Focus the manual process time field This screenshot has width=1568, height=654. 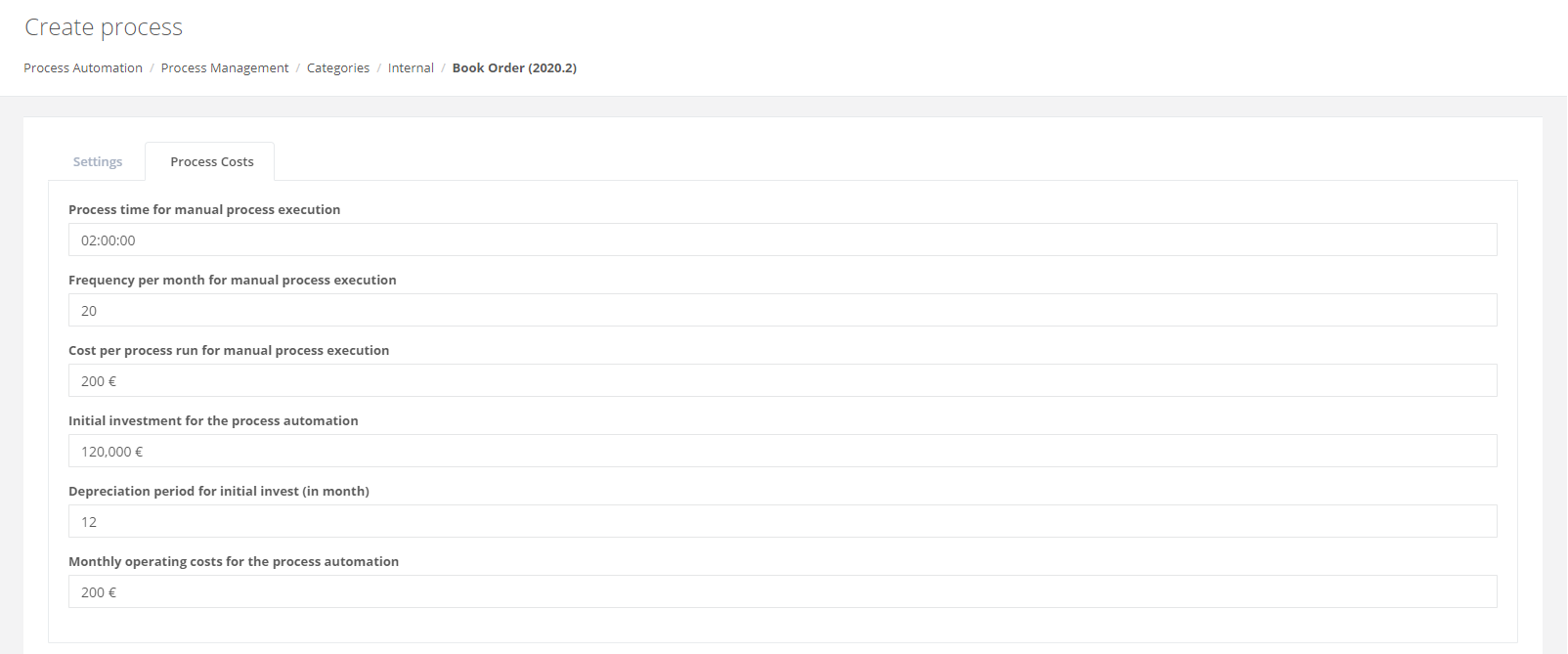pos(782,240)
